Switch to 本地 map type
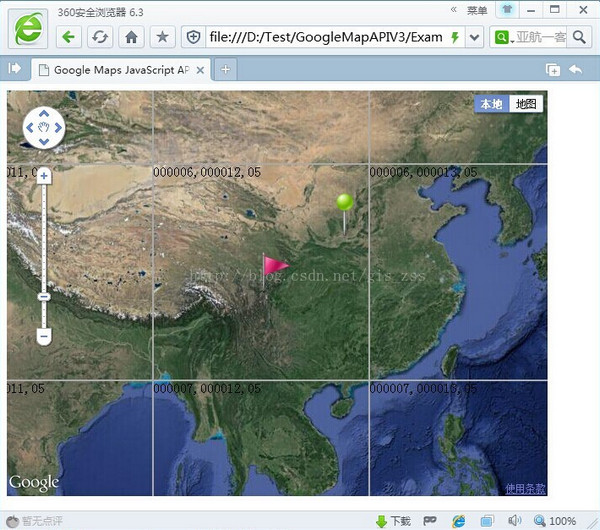The image size is (600, 530). coord(492,104)
